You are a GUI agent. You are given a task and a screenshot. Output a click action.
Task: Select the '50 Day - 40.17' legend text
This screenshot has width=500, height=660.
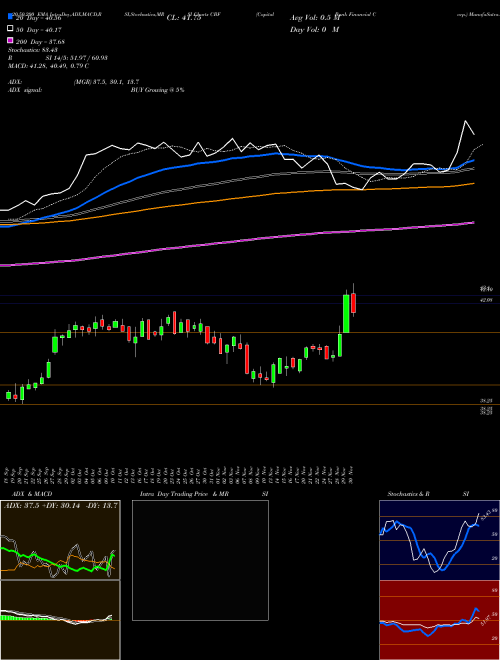(x=39, y=30)
